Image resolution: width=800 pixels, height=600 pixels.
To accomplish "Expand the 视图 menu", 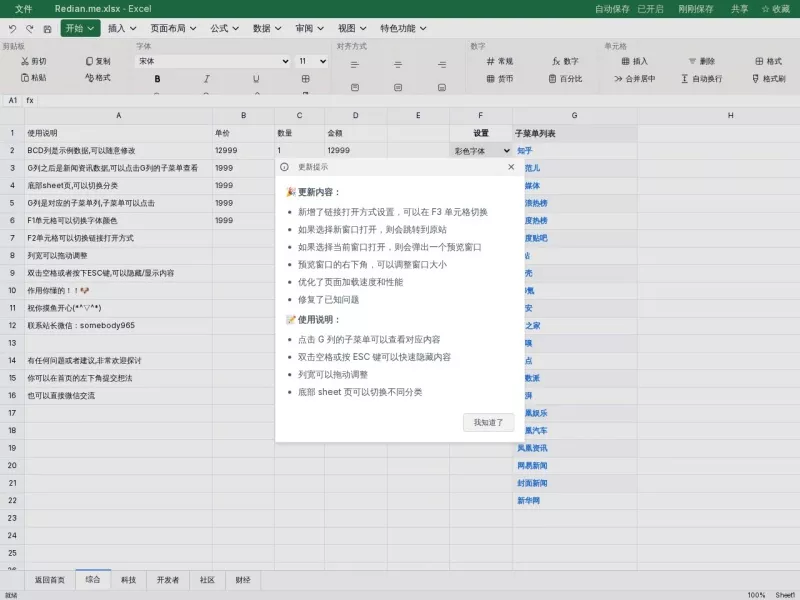I will click(352, 29).
